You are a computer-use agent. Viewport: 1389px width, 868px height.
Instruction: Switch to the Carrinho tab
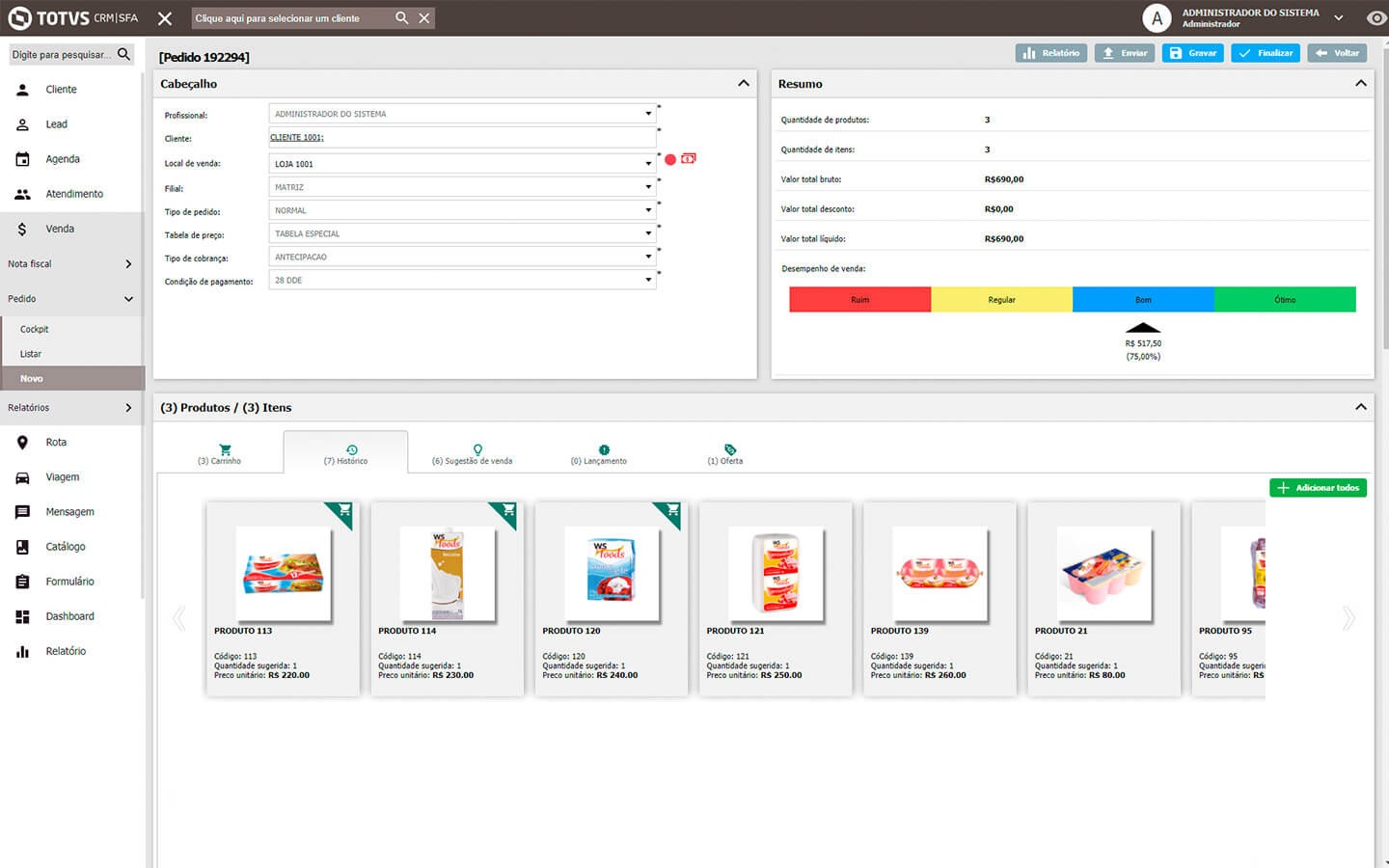point(220,454)
